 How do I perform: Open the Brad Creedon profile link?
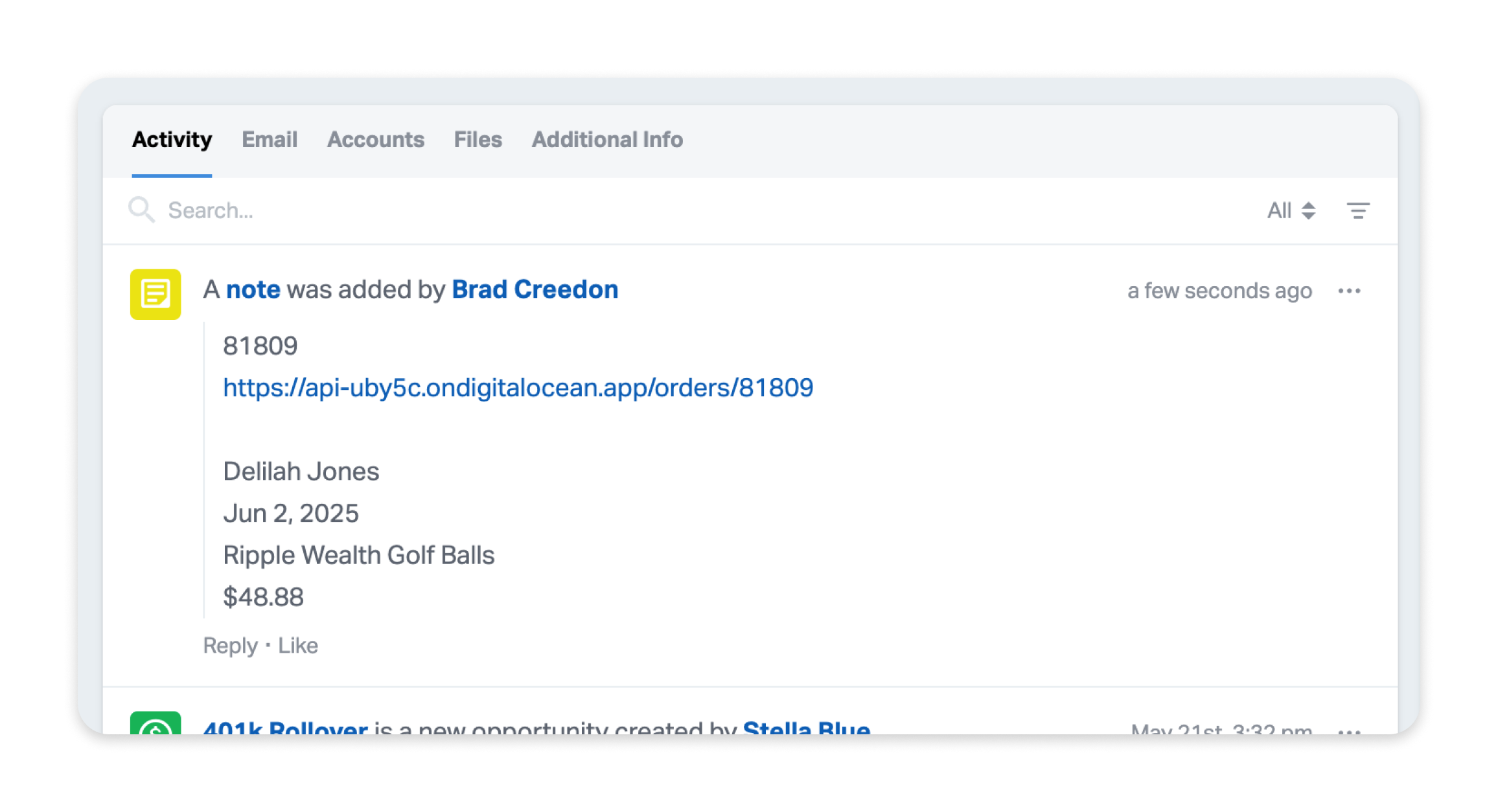[x=535, y=289]
